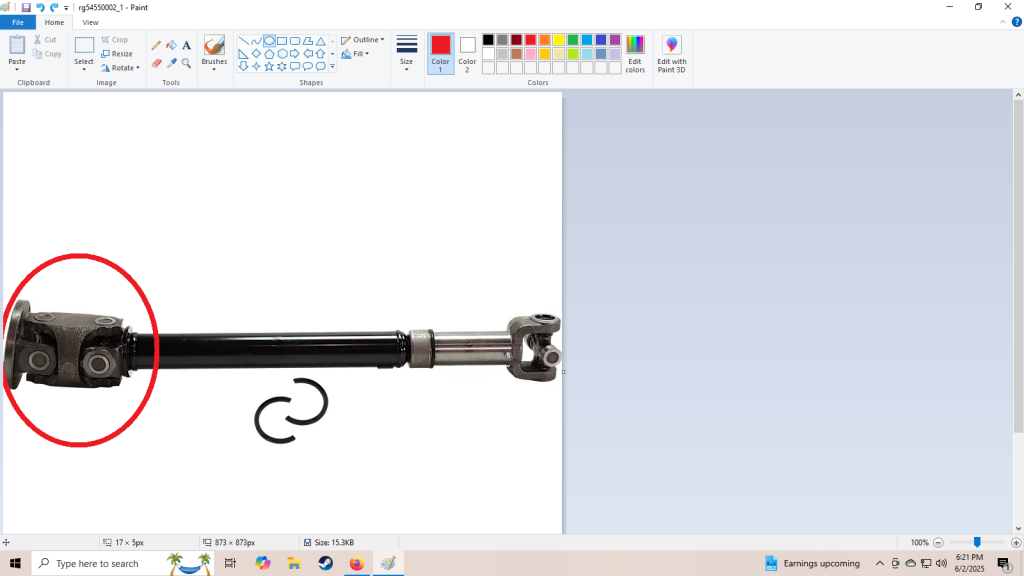Select the Color 1 box
This screenshot has height=576, width=1024.
[x=440, y=54]
